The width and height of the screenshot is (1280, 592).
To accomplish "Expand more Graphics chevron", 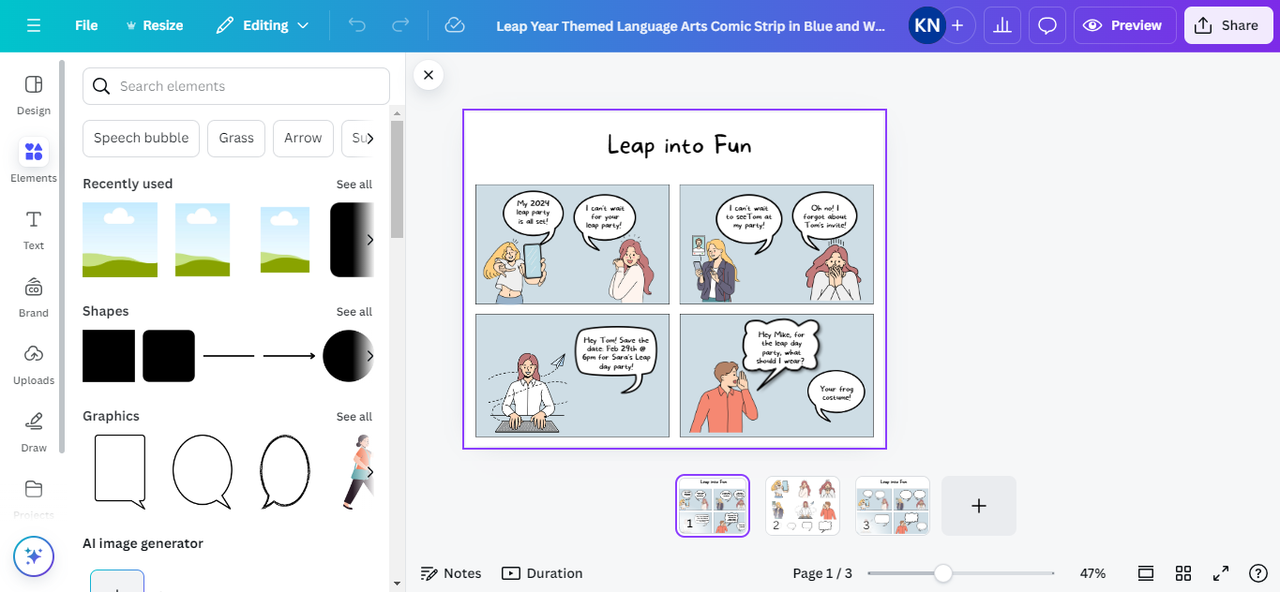I will coord(369,471).
